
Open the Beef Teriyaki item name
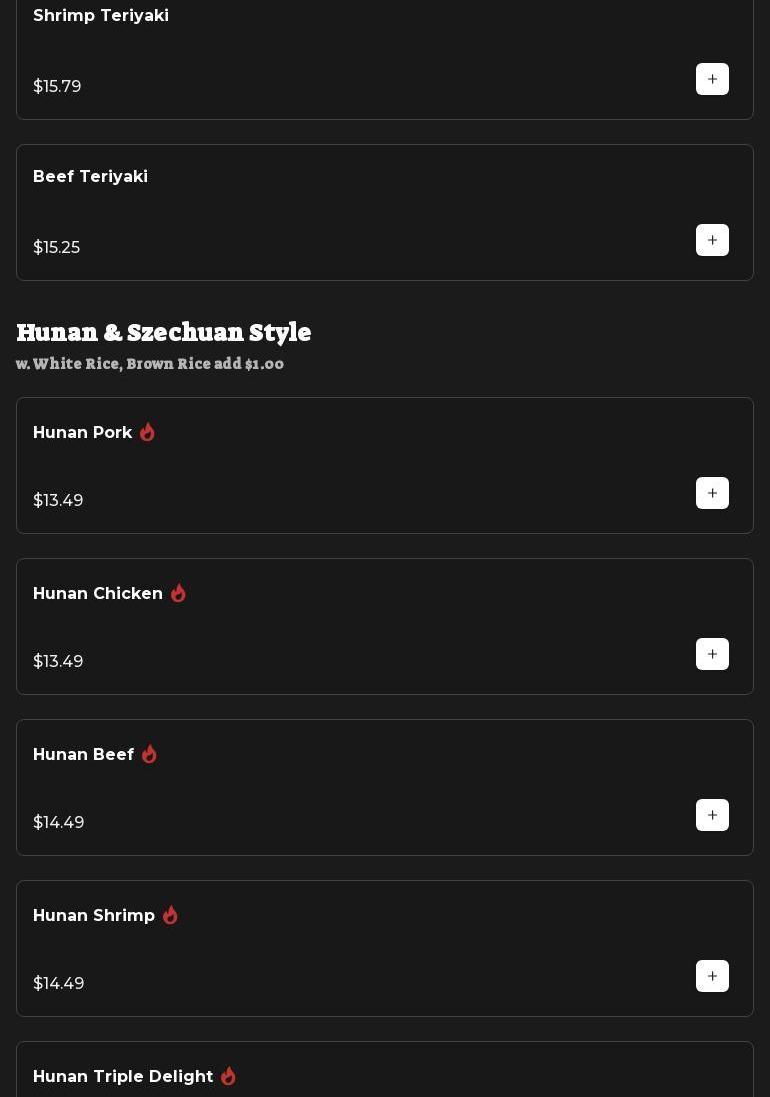[90, 177]
